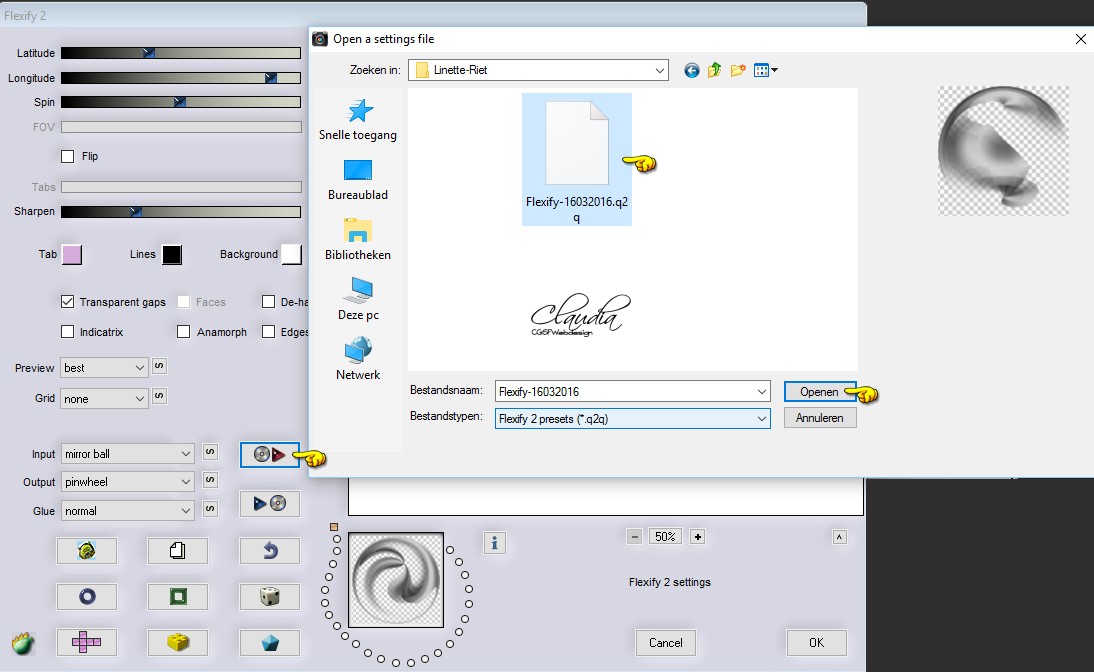Screen dimensions: 1094x672
Task: Click the Sharpen slider
Action: (x=181, y=211)
